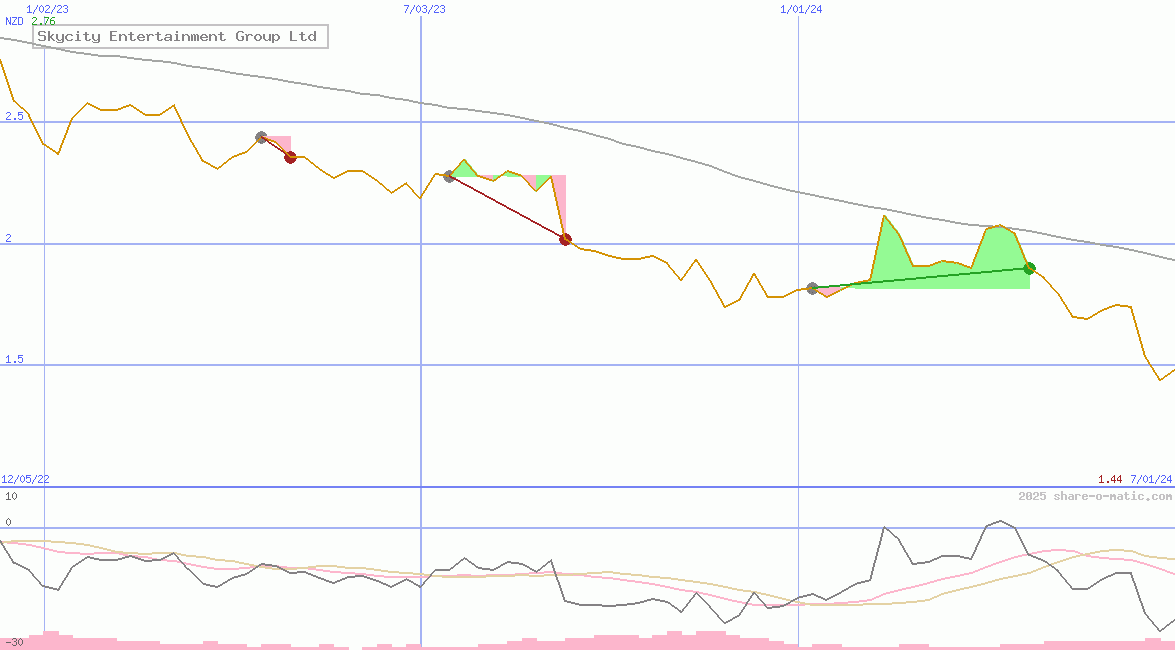
Task: Click the 7/01/24 chart end date
Action: pos(1150,480)
